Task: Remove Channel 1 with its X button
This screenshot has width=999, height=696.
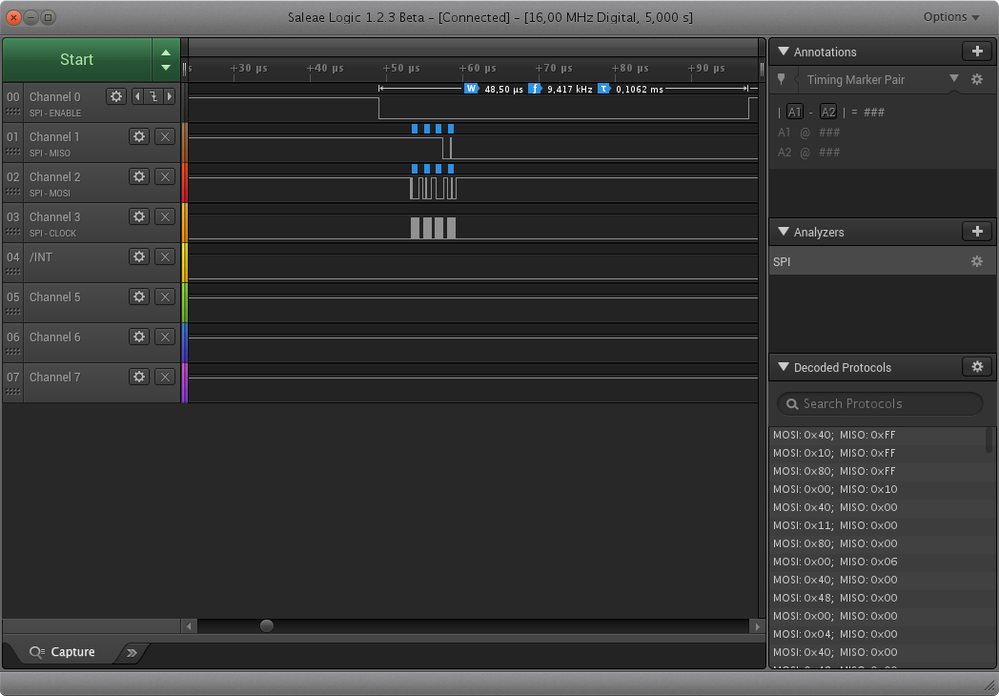Action: coord(165,136)
